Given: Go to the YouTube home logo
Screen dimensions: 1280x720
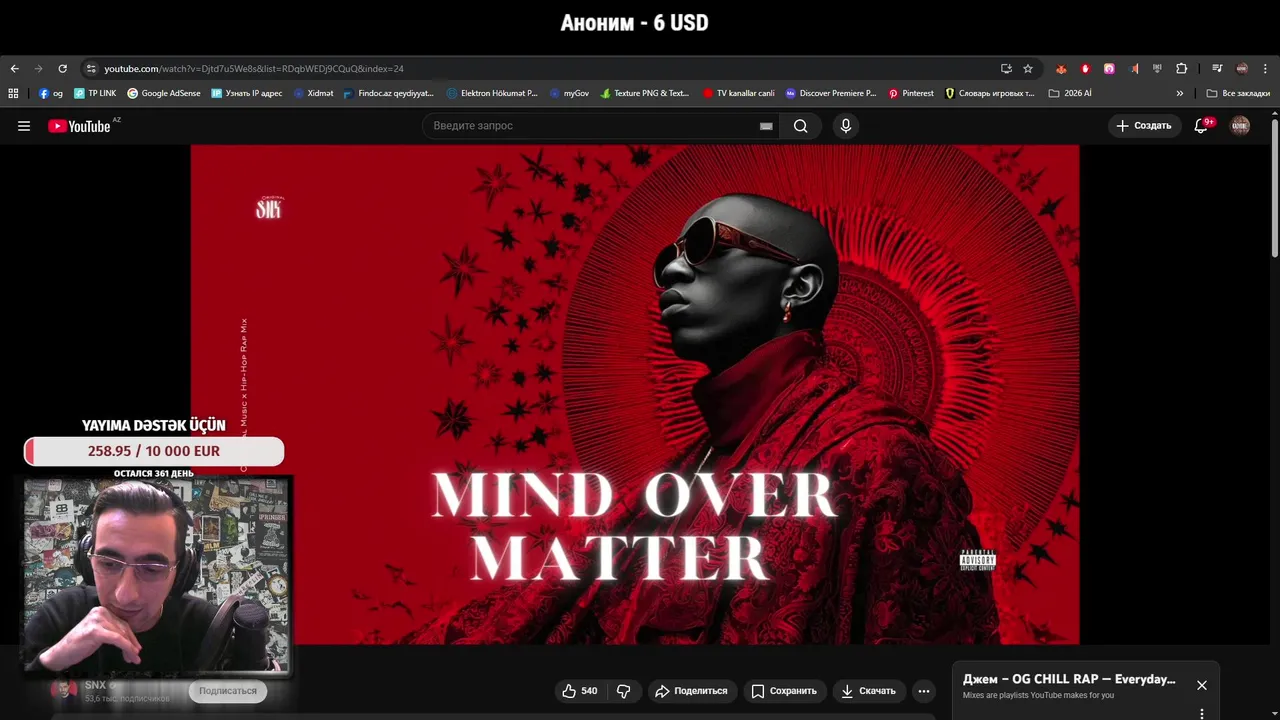Looking at the screenshot, I should tap(79, 126).
